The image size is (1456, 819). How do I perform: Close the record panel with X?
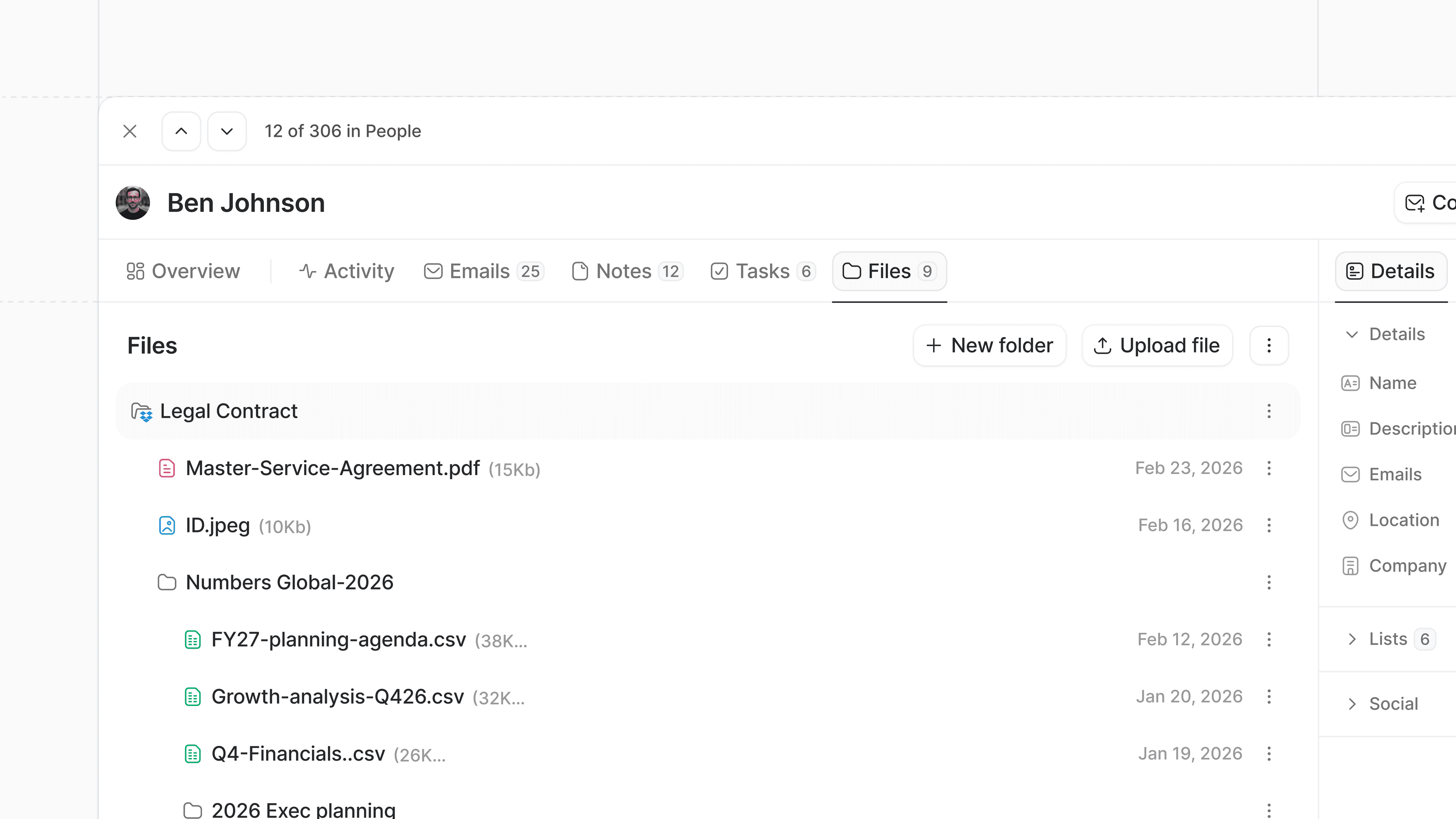click(130, 131)
